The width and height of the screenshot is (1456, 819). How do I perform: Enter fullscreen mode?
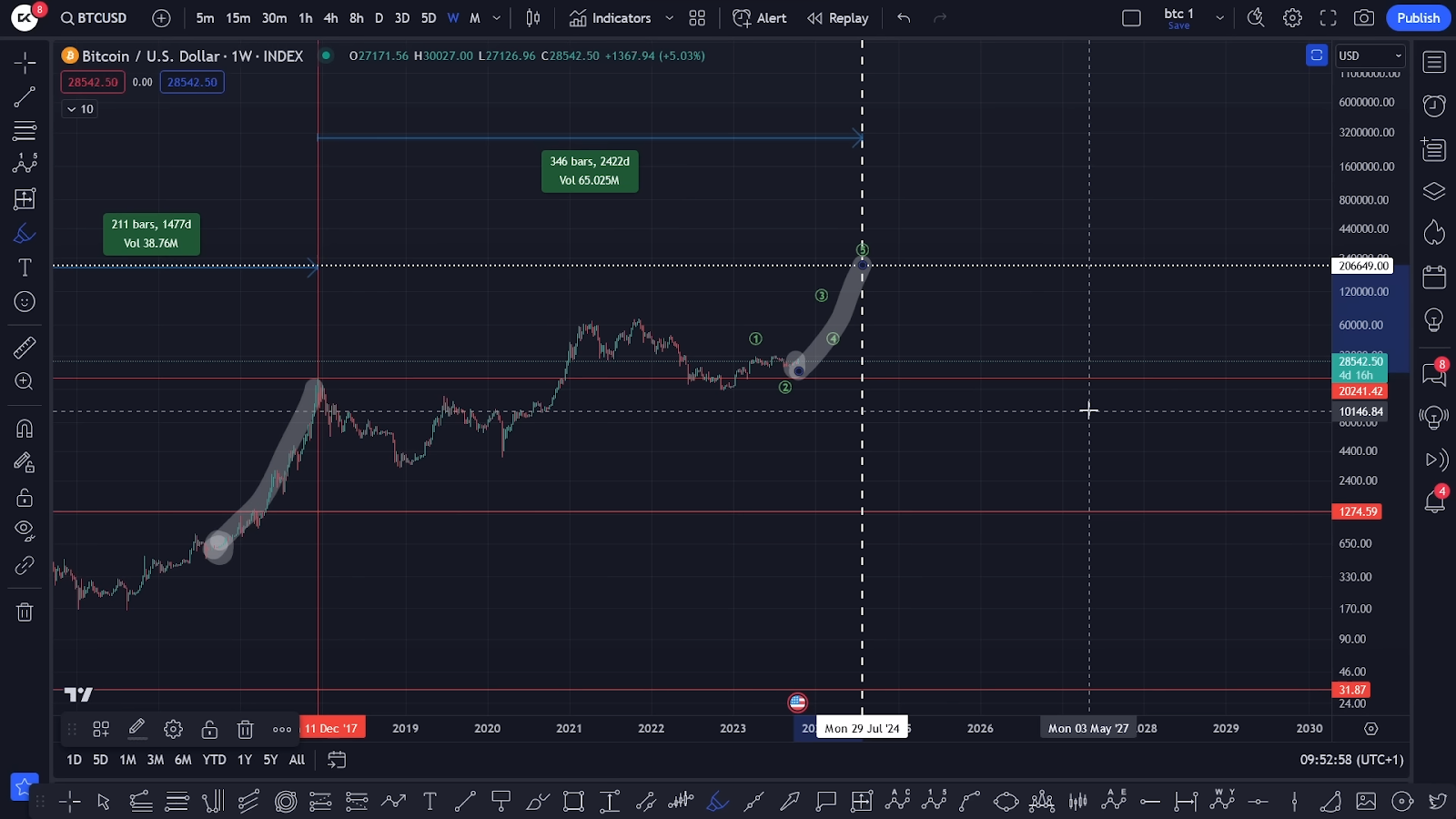[x=1329, y=18]
